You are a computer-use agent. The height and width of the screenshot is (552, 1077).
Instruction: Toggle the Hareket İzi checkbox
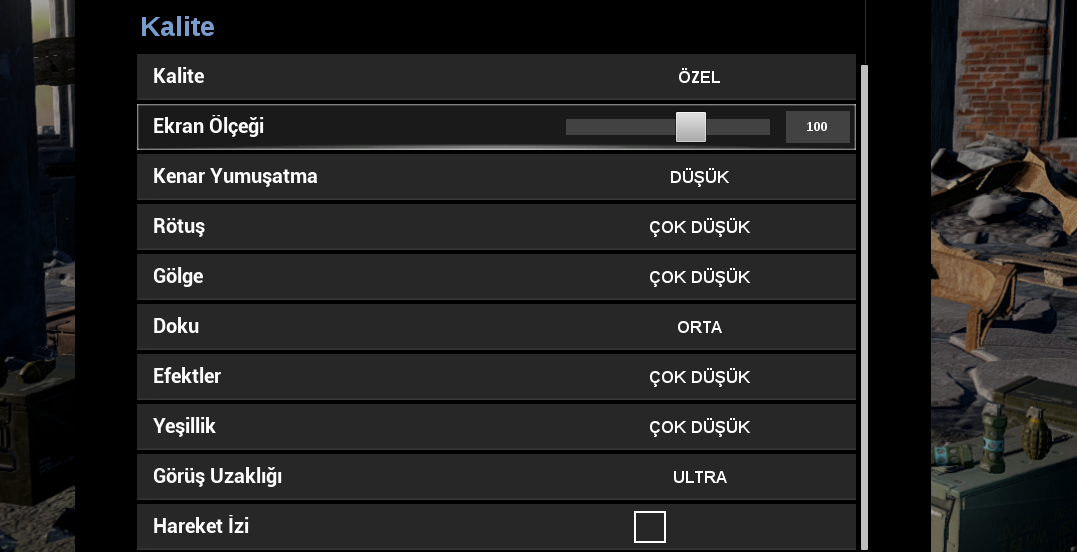[x=649, y=526]
